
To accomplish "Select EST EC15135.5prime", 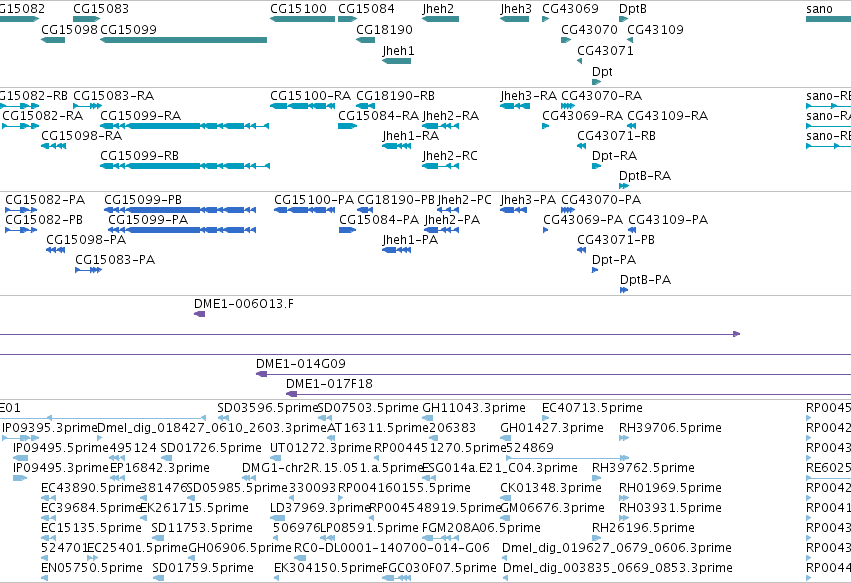I will click(48, 538).
